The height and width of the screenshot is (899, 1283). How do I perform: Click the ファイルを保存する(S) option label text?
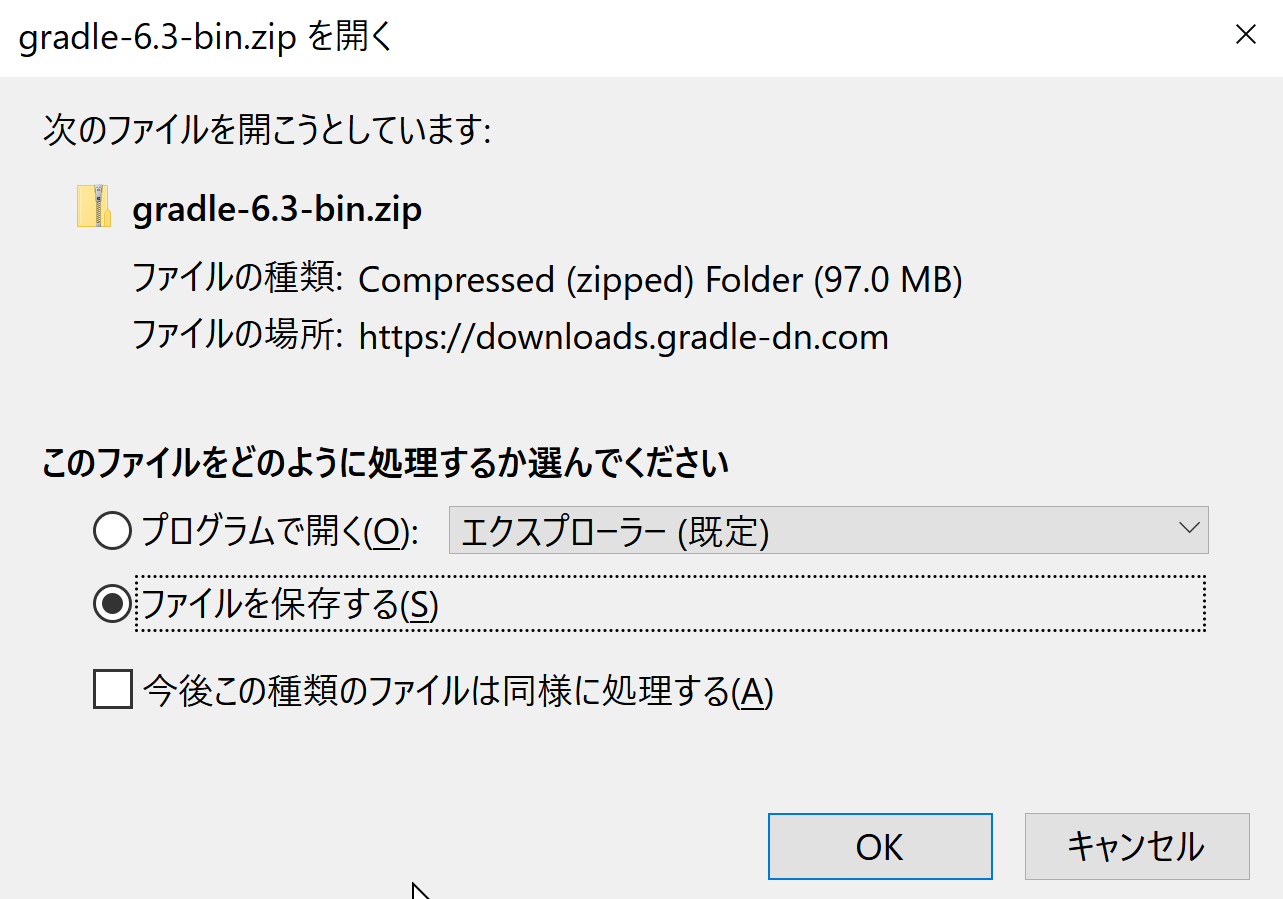pos(290,604)
